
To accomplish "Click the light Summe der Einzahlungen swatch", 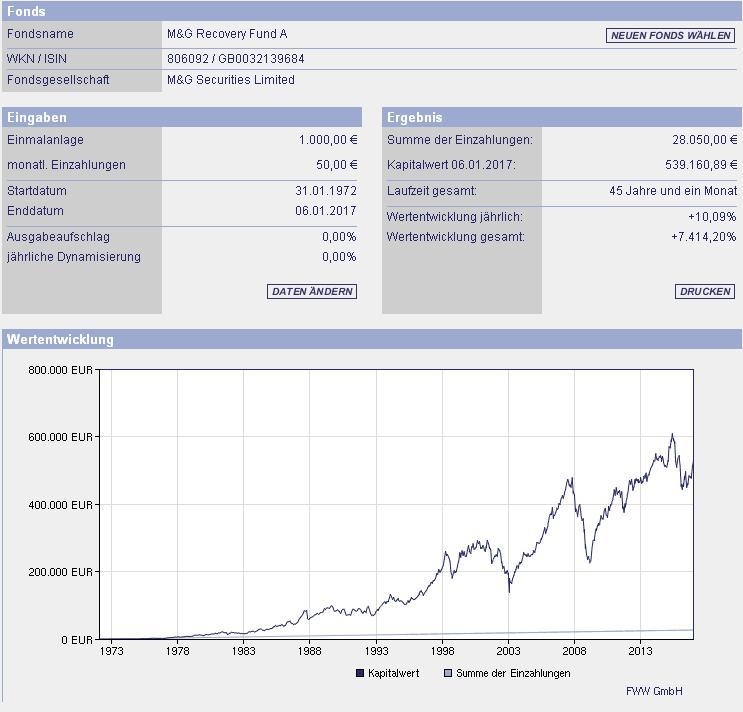I will coord(448,673).
